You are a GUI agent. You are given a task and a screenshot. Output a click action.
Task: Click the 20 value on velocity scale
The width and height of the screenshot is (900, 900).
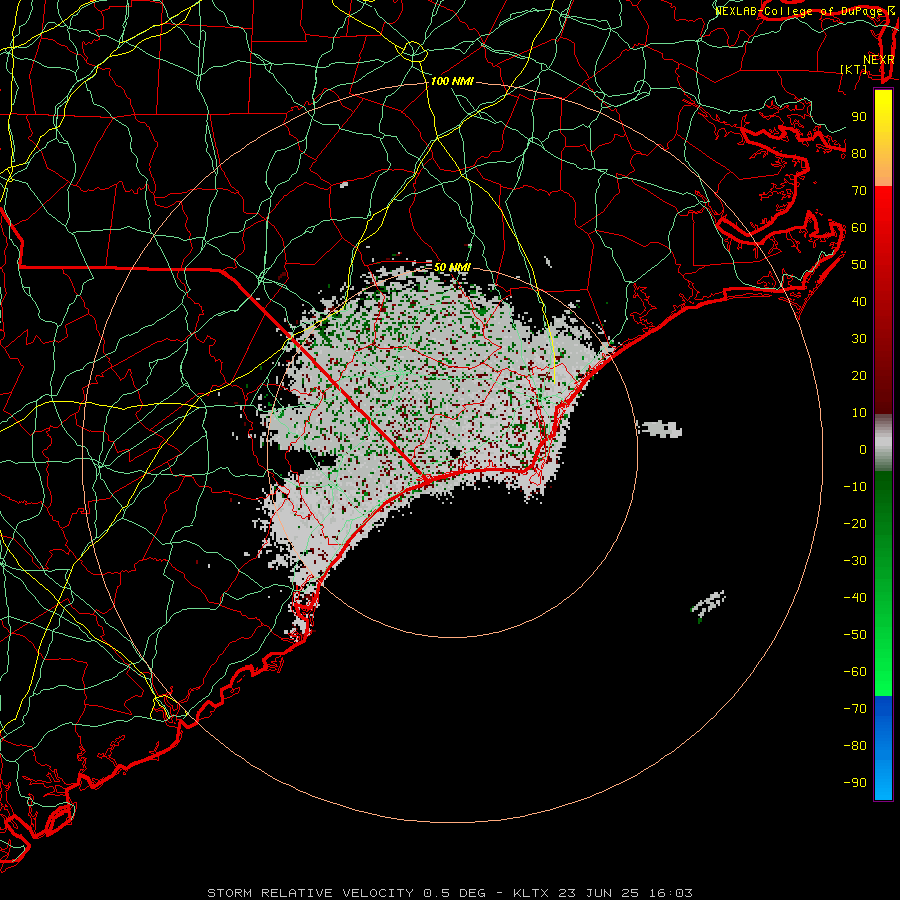859,375
